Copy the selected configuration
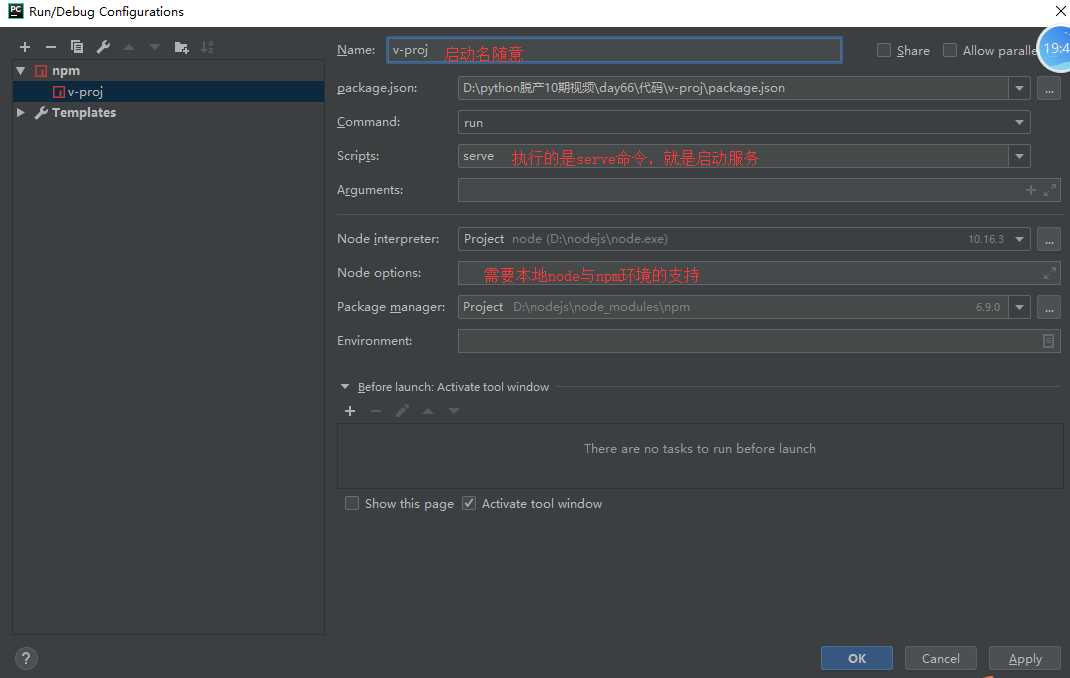1070x678 pixels. 76,46
